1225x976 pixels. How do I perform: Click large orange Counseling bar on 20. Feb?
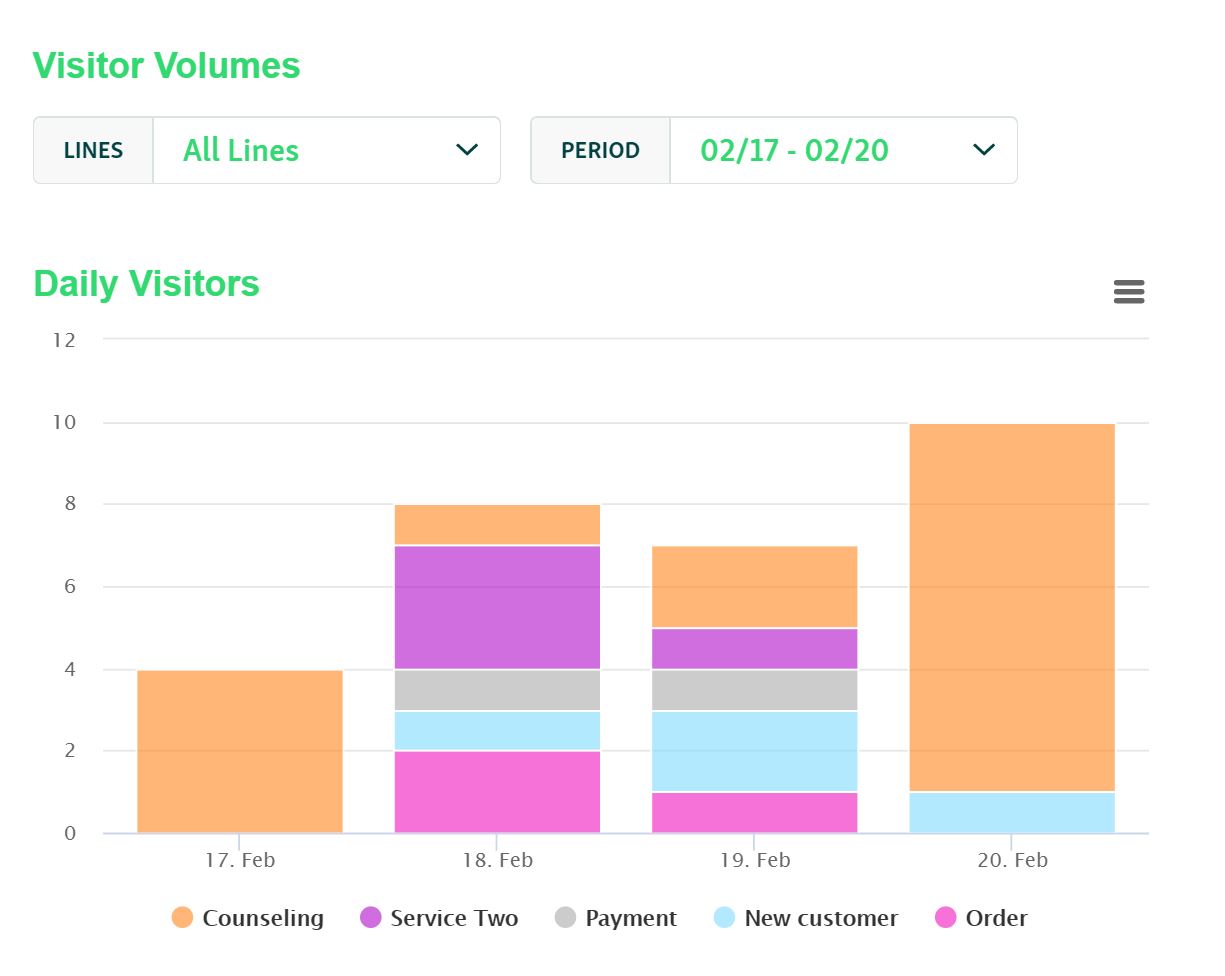click(x=1012, y=607)
